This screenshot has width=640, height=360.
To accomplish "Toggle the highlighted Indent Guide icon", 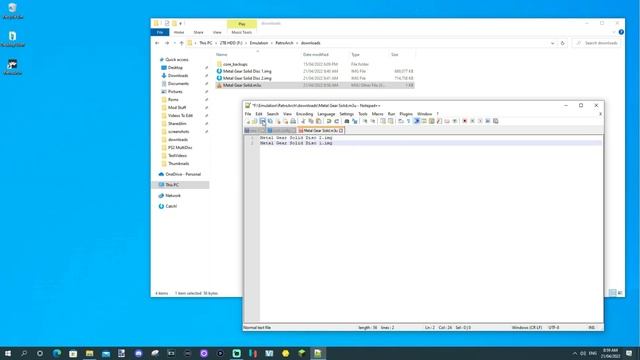I will coord(416,121).
